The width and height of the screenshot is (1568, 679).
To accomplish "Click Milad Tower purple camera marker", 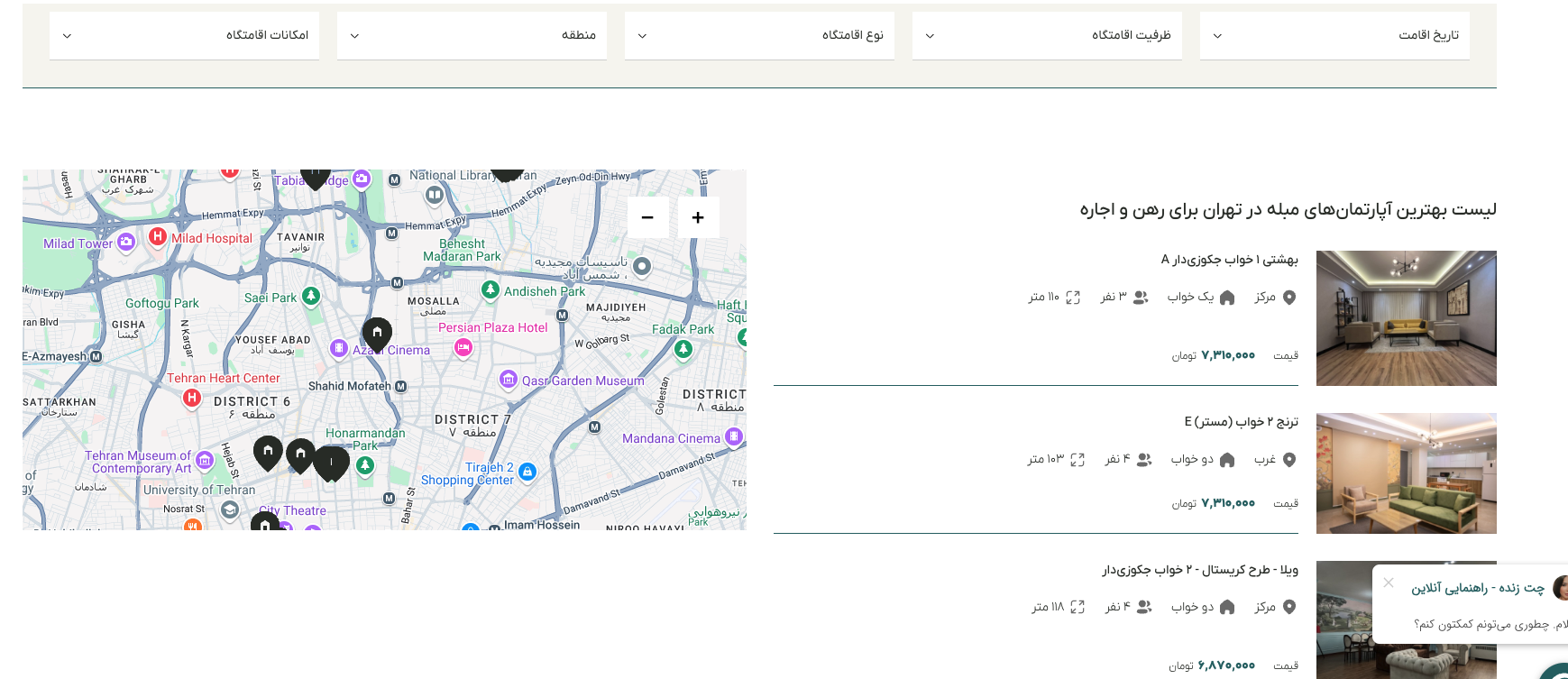I will pos(126,242).
